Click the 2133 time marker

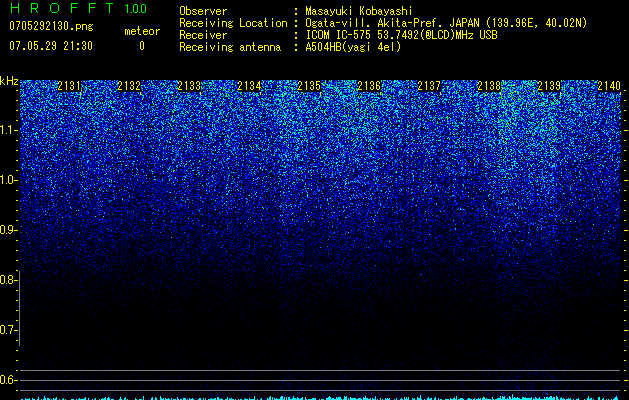click(x=189, y=86)
